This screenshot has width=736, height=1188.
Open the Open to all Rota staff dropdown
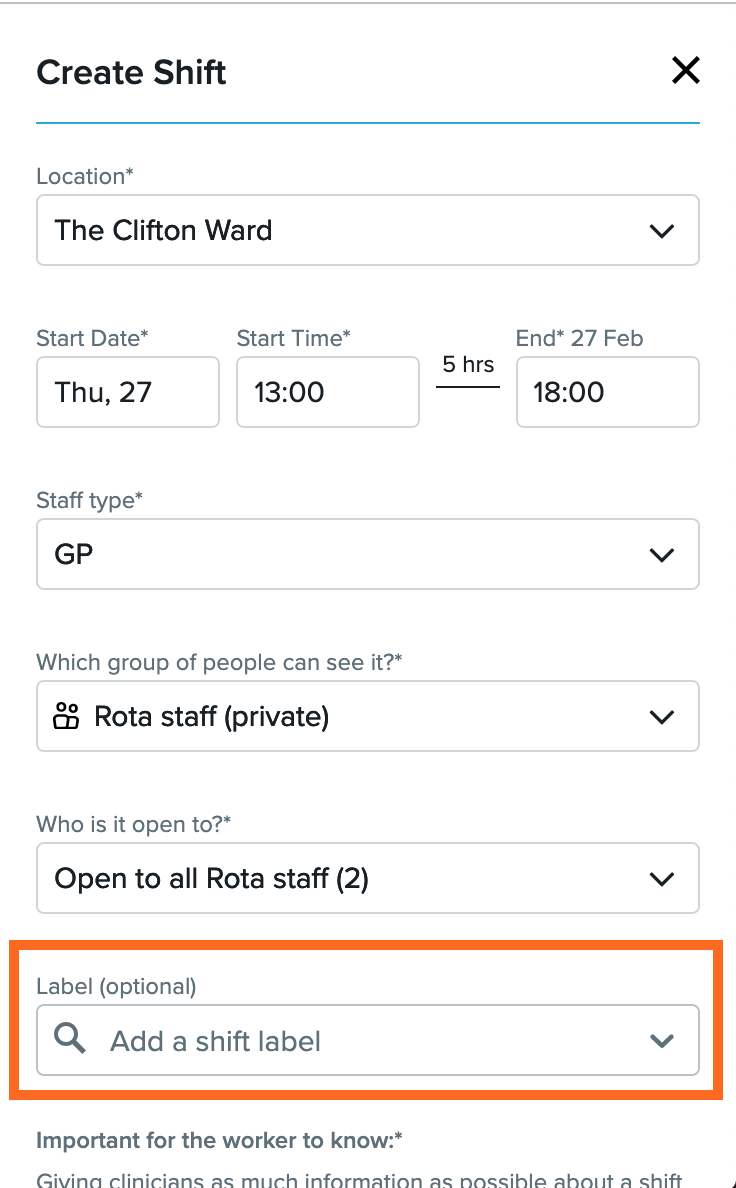point(368,878)
